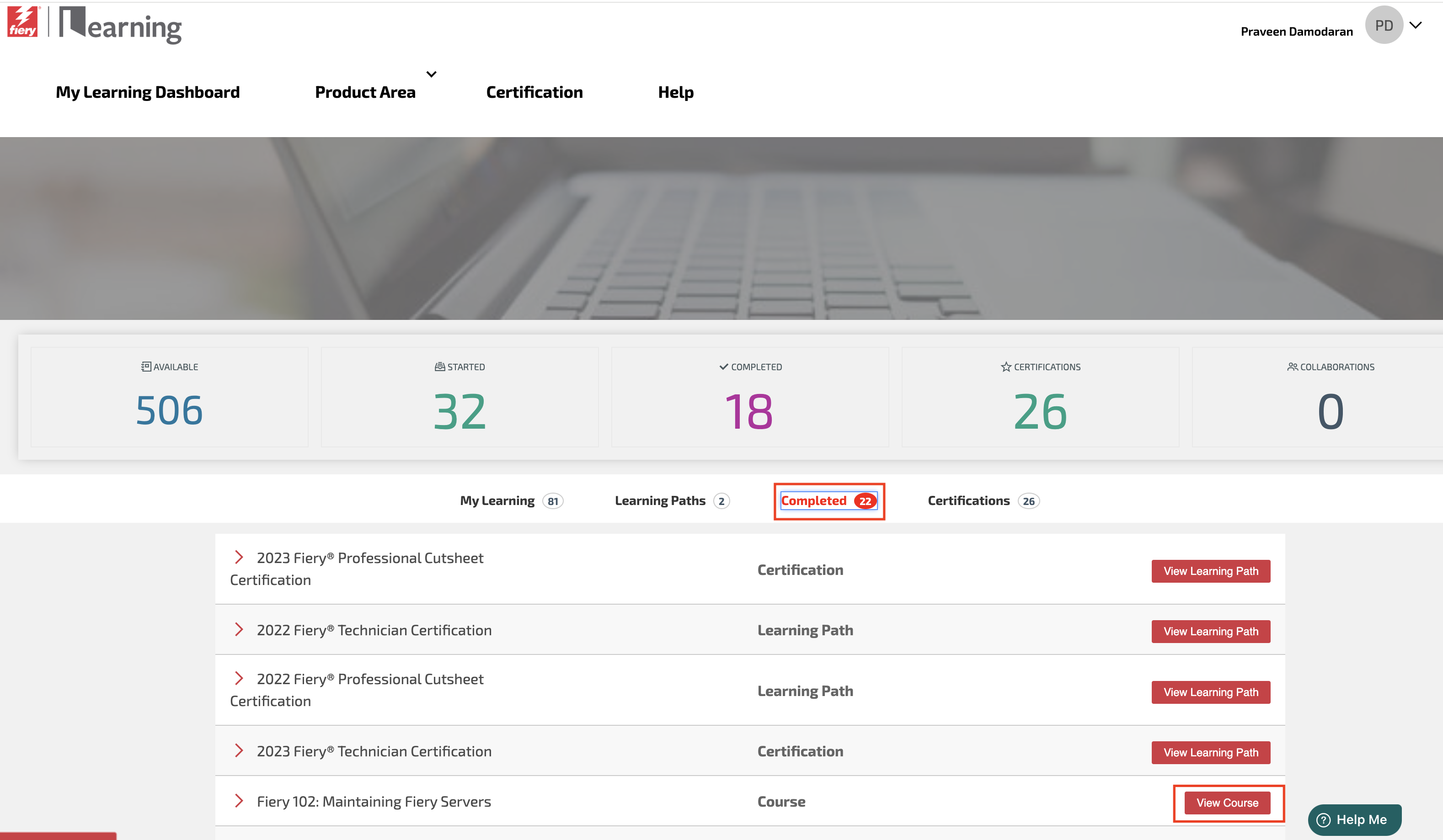Expand 2023 Fiery Professional Cutsheet Certification row
Screen dimensions: 1443x840
[x=239, y=557]
